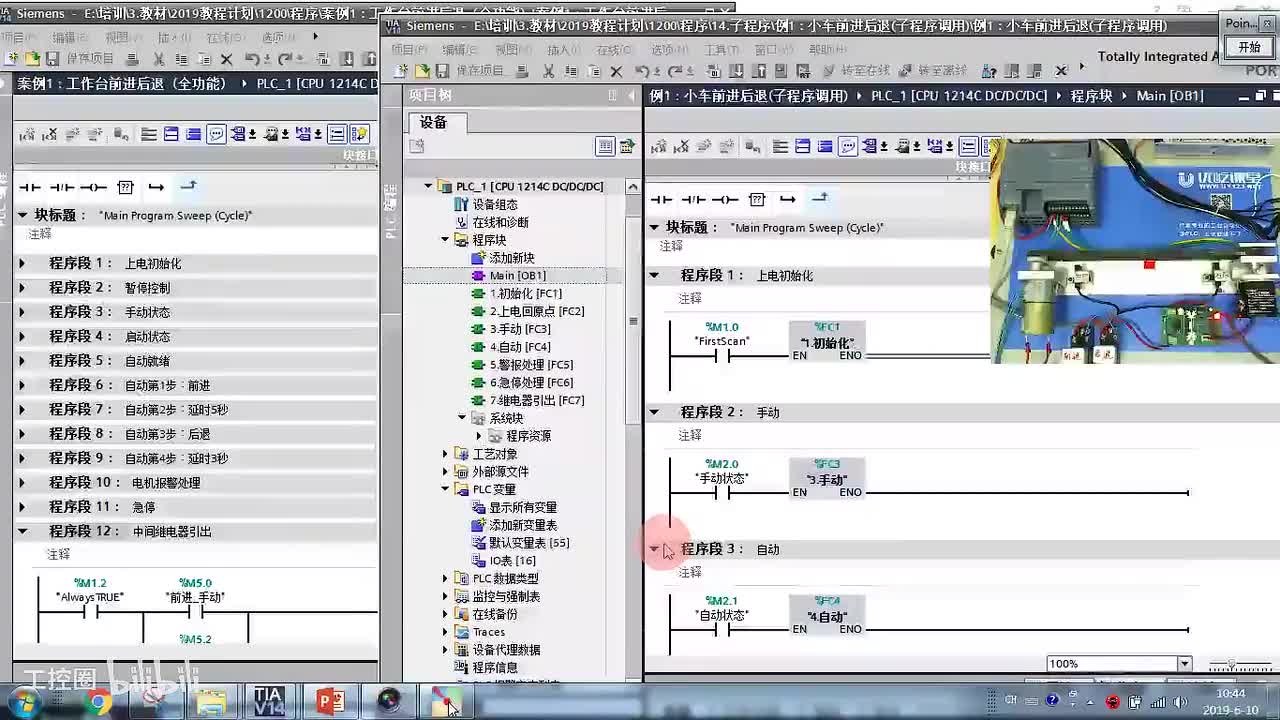The image size is (1280, 720).
Task: Open 在线 menu in the front window
Action: tap(612, 49)
